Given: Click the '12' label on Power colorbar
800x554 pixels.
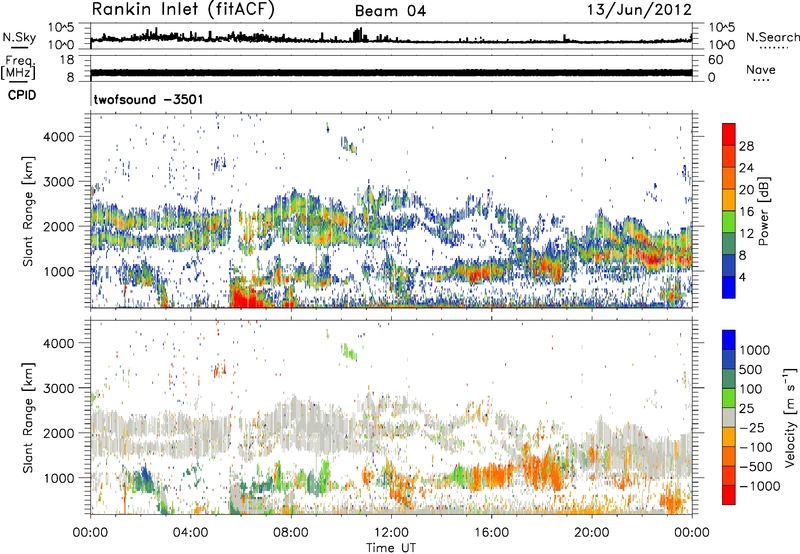Looking at the screenshot, I should pos(746,234).
